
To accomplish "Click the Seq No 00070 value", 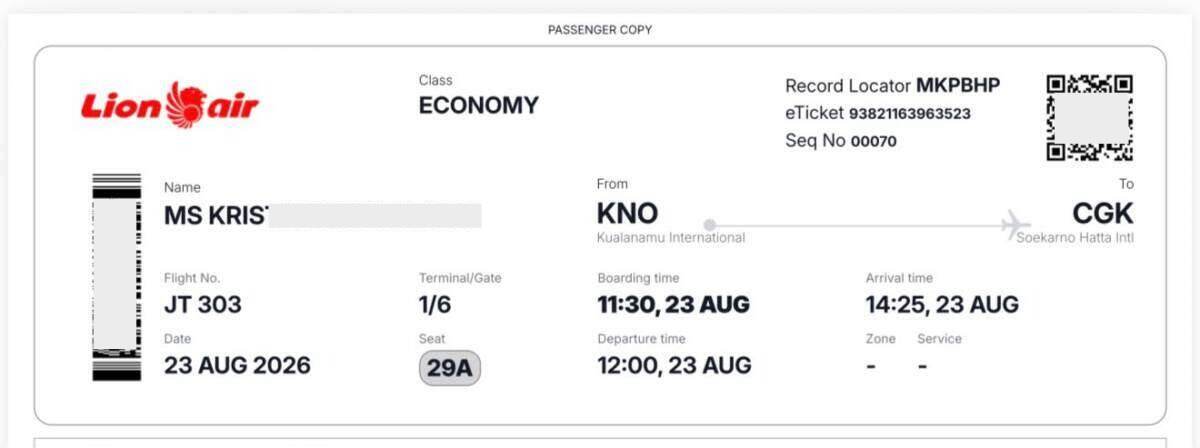I will (x=874, y=142).
